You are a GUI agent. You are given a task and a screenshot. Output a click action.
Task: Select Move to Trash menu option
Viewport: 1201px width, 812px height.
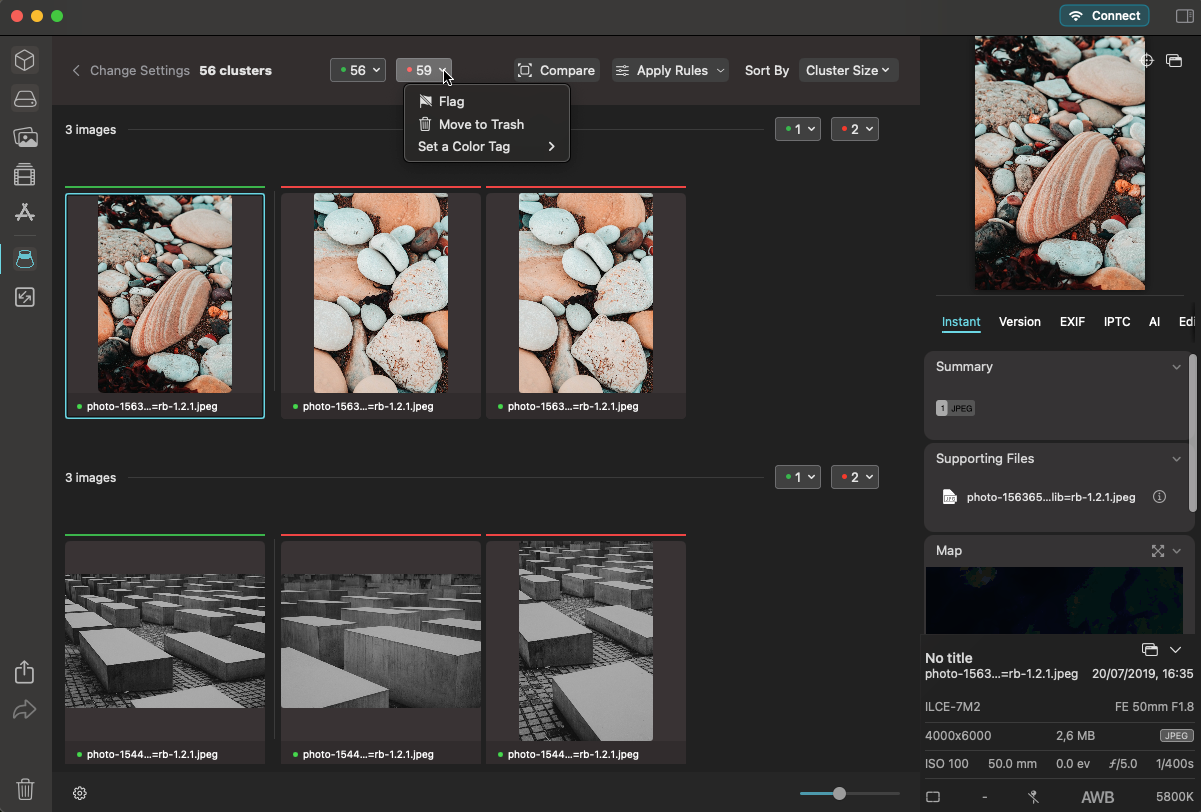click(480, 124)
